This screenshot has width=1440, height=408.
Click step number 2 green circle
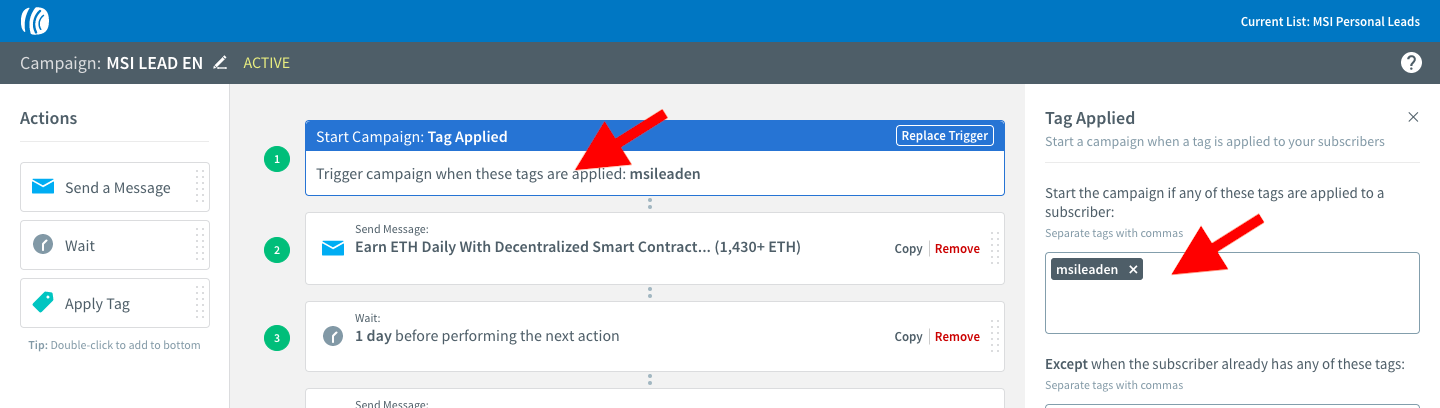[278, 250]
